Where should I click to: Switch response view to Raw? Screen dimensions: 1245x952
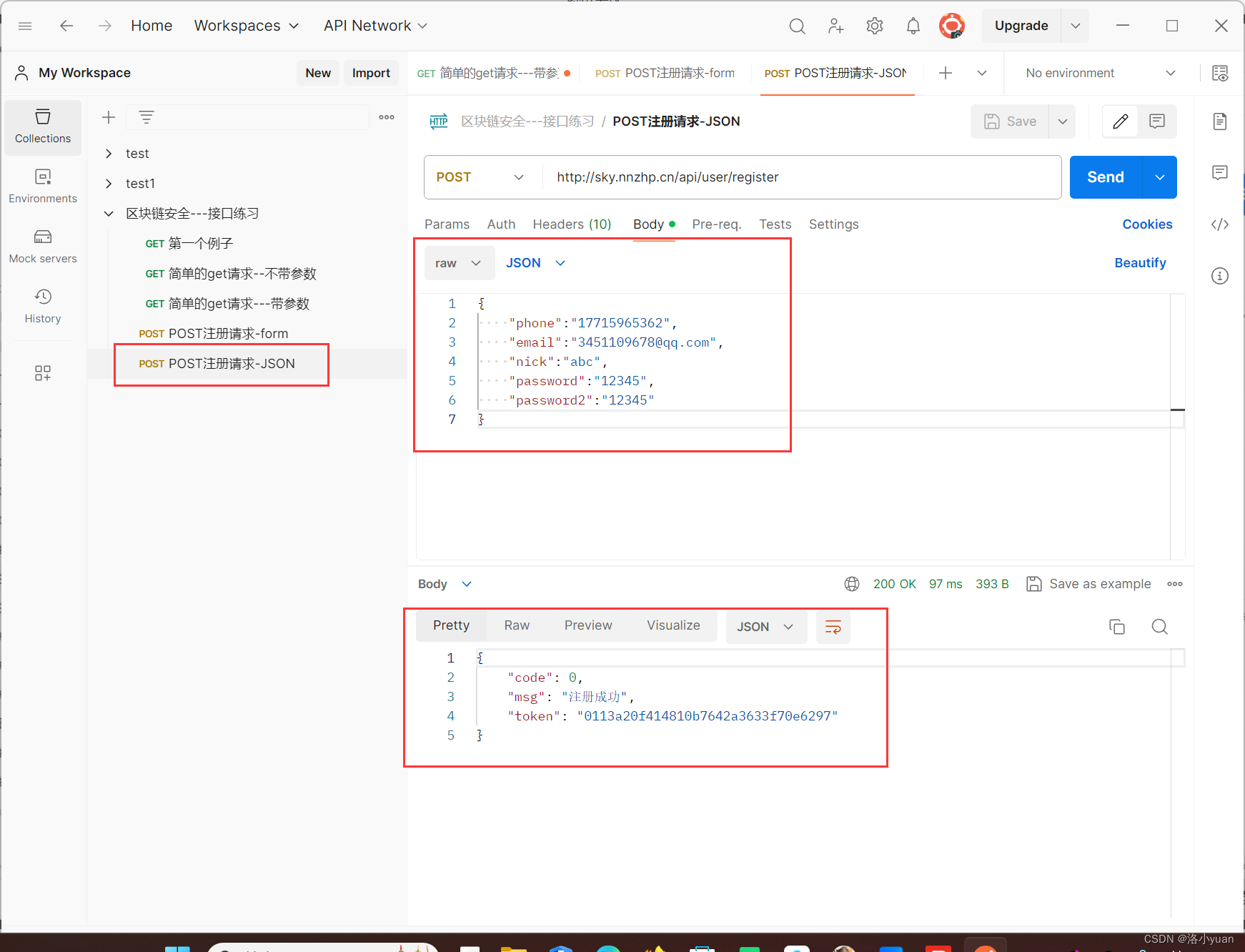coord(517,625)
